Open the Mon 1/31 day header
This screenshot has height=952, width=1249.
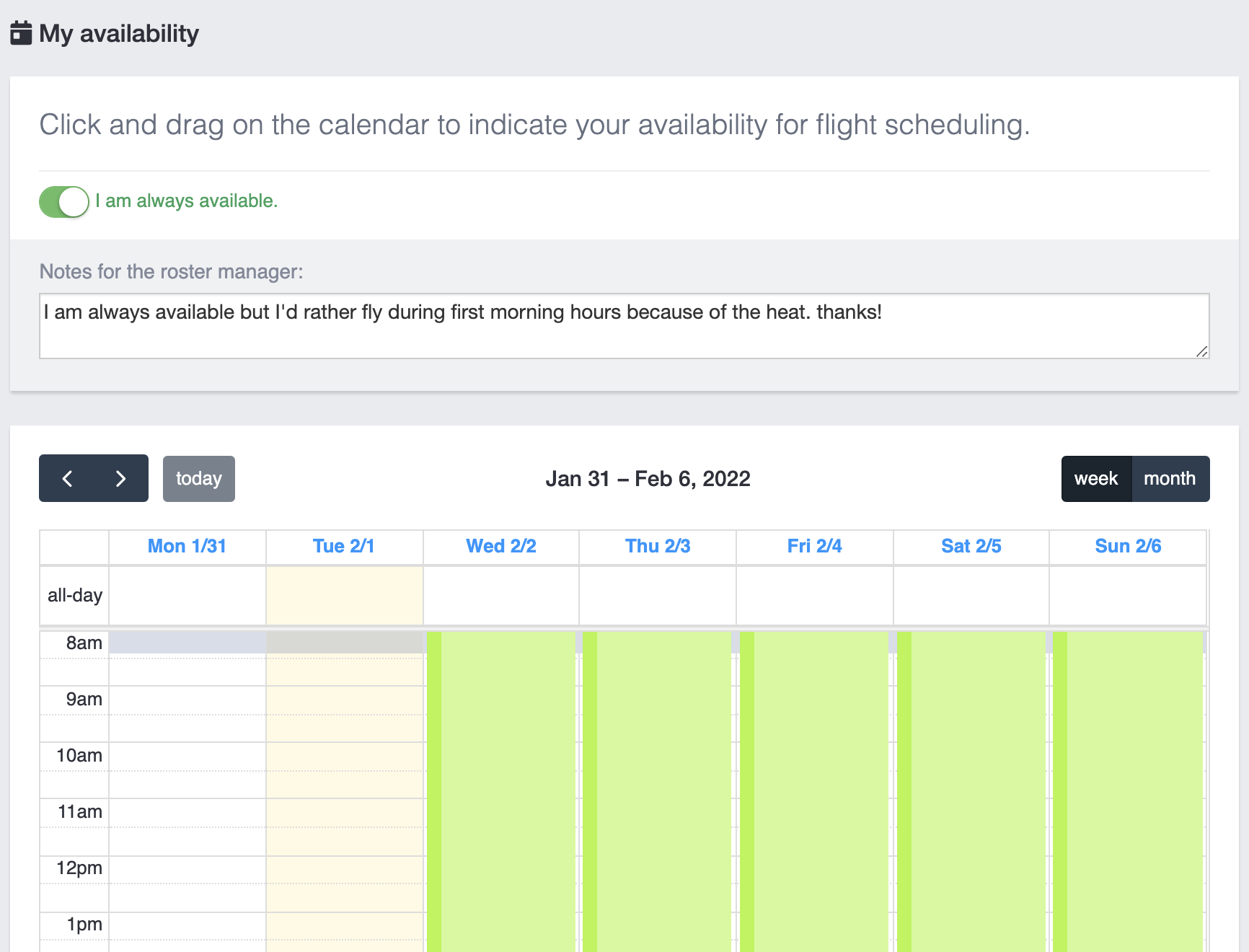click(187, 547)
